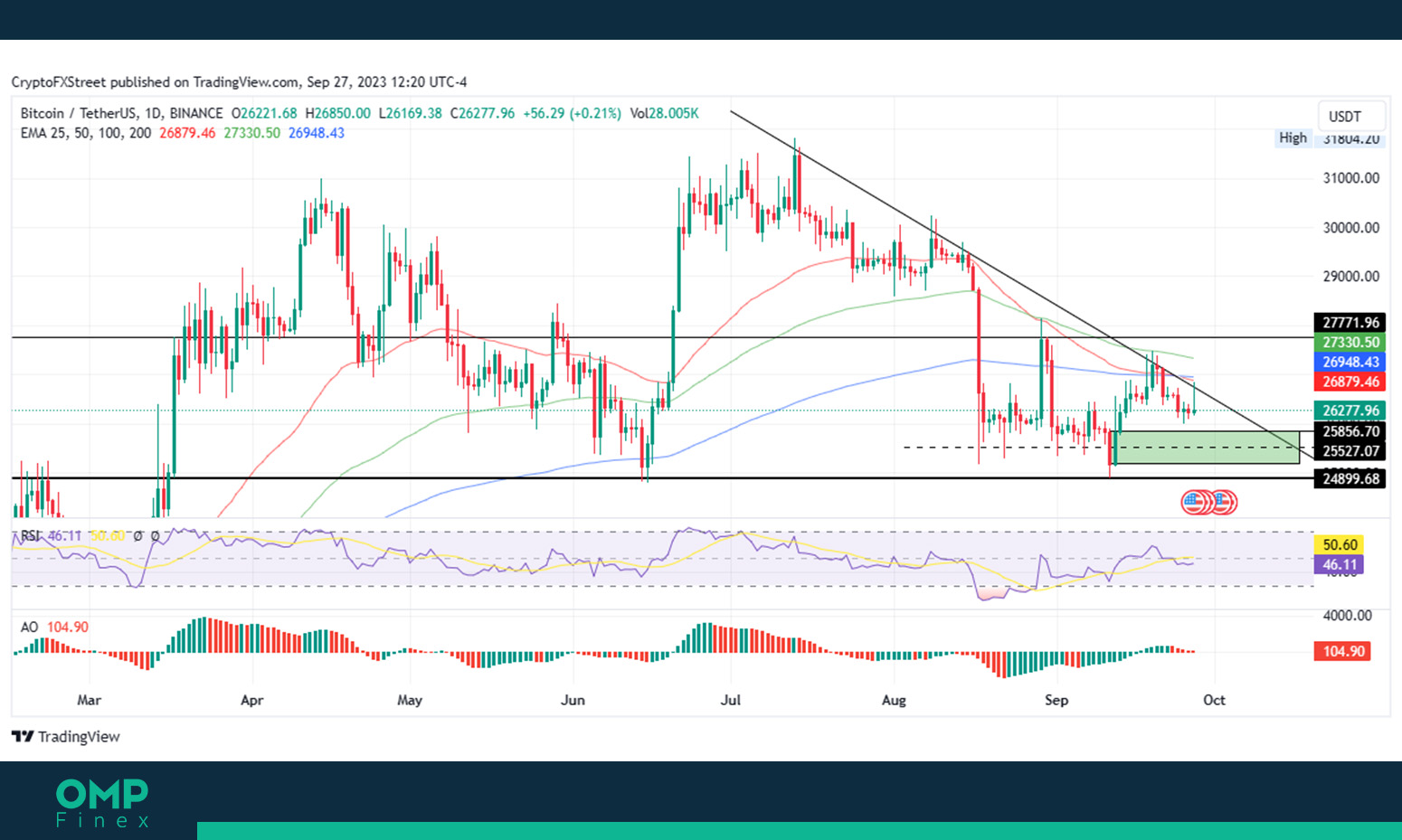The width and height of the screenshot is (1402, 840).
Task: Click the purple 46.11 RSI axis tag
Action: (1339, 565)
